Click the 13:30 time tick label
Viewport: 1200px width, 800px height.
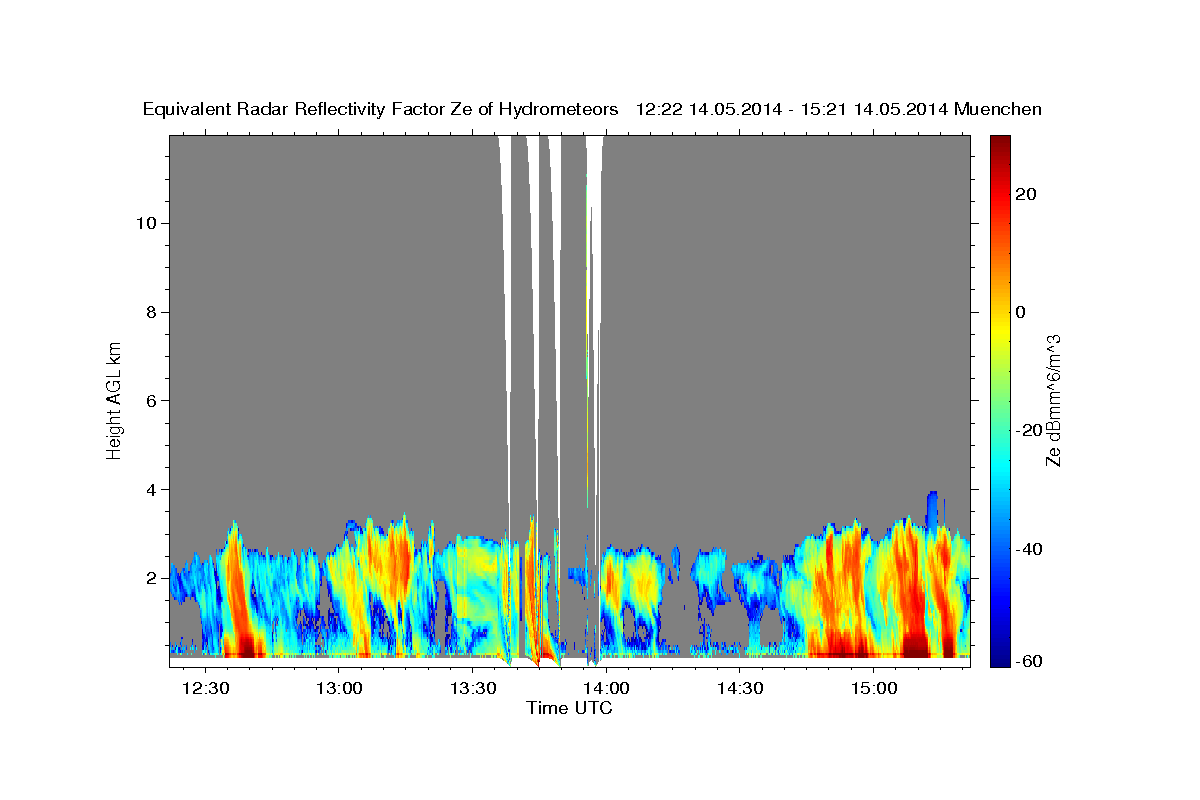pyautogui.click(x=473, y=689)
